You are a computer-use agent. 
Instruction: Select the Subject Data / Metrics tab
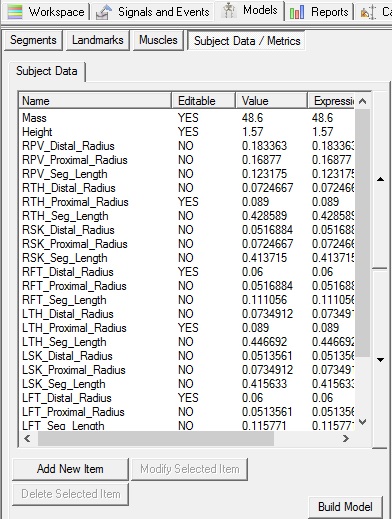(247, 41)
